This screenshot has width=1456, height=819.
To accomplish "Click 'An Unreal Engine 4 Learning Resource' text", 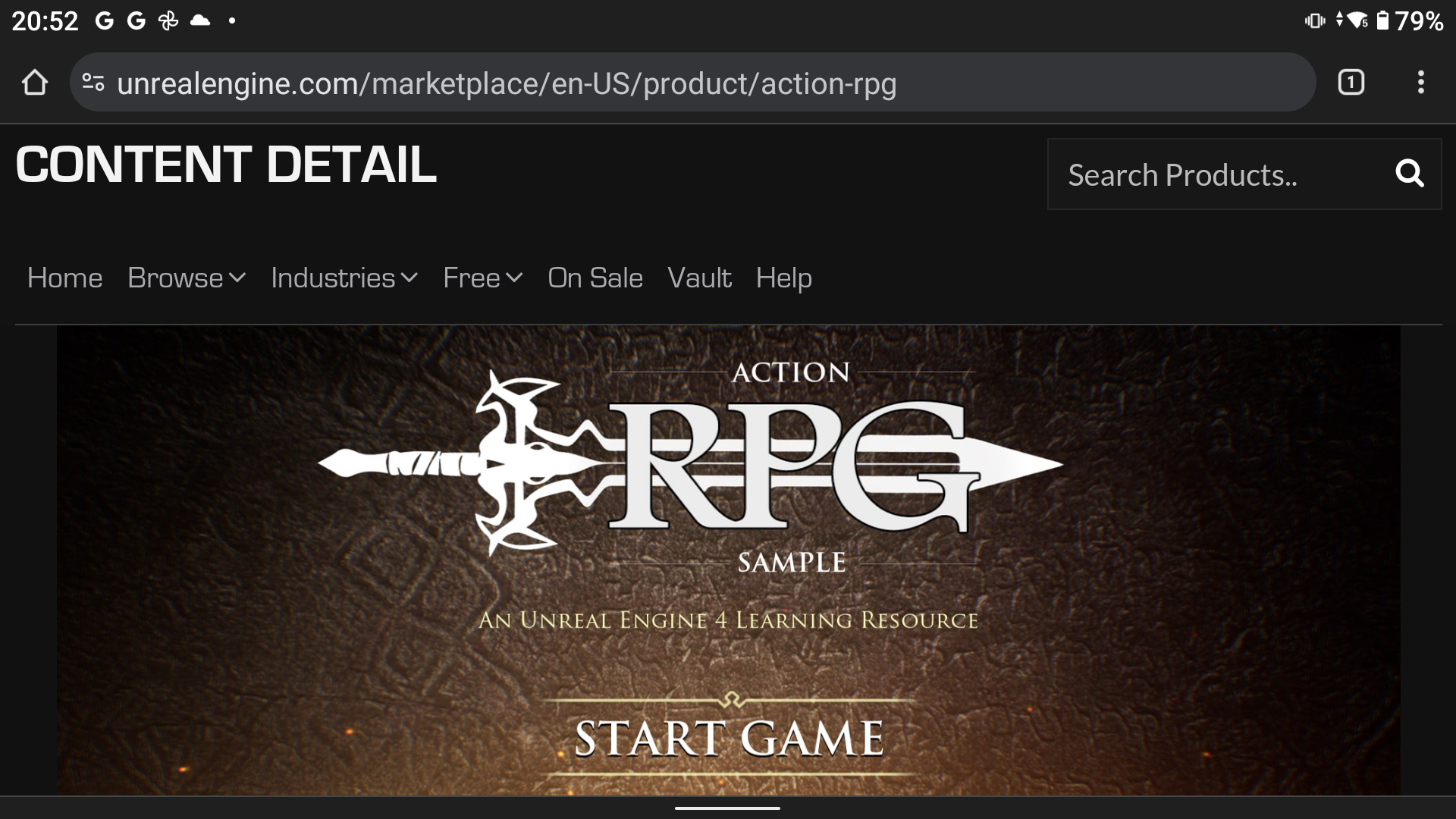I will [729, 620].
